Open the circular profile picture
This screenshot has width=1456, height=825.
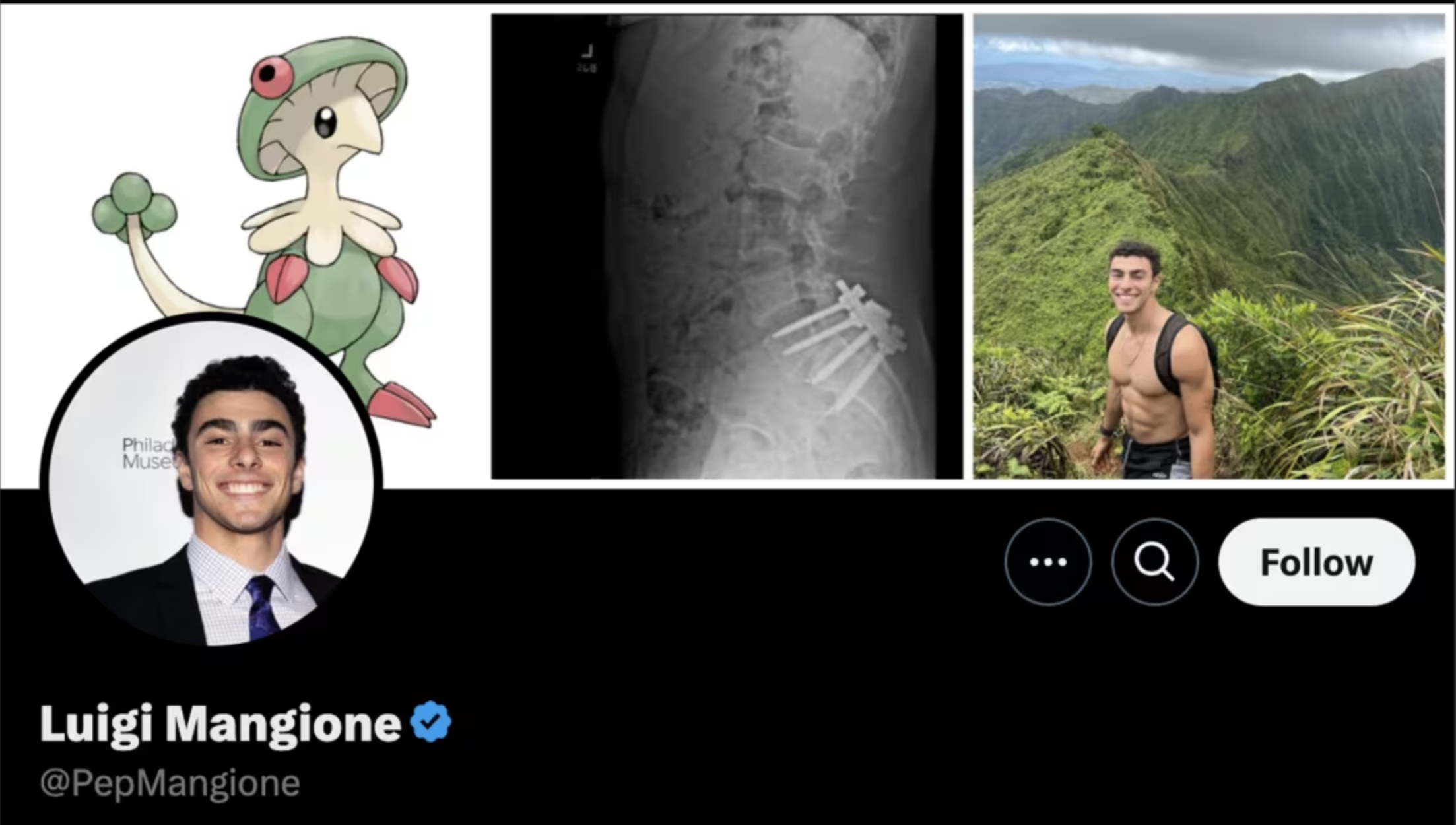tap(211, 482)
